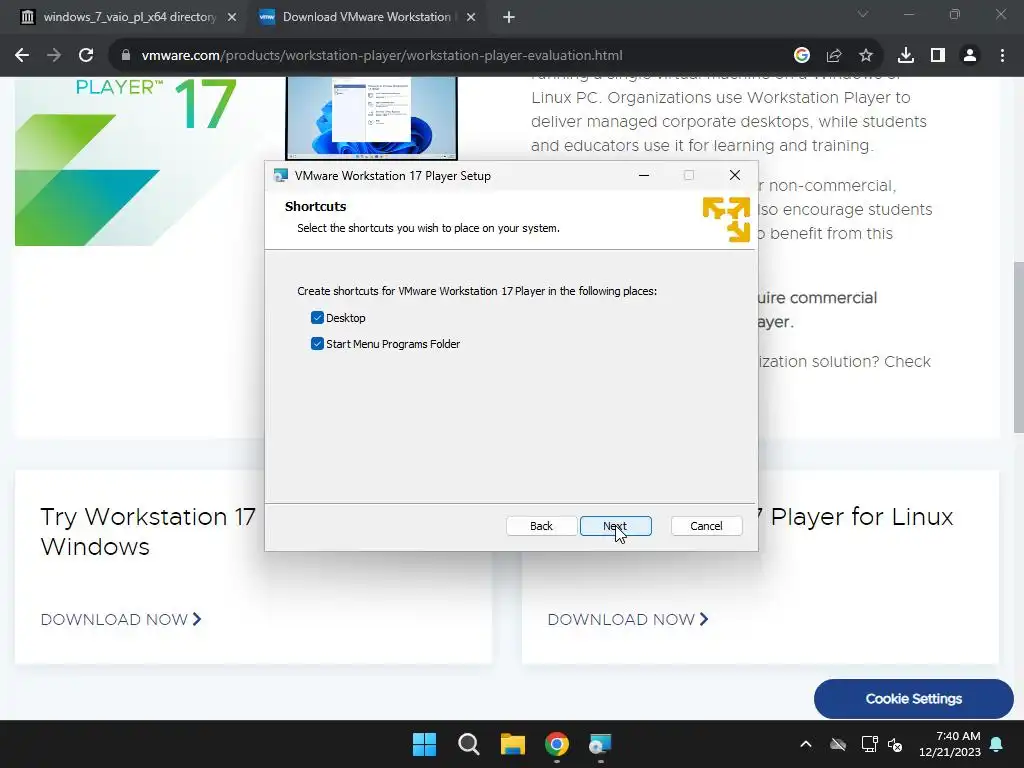Close the VMware Workstation Setup dialog
The width and height of the screenshot is (1024, 768).
click(x=735, y=176)
